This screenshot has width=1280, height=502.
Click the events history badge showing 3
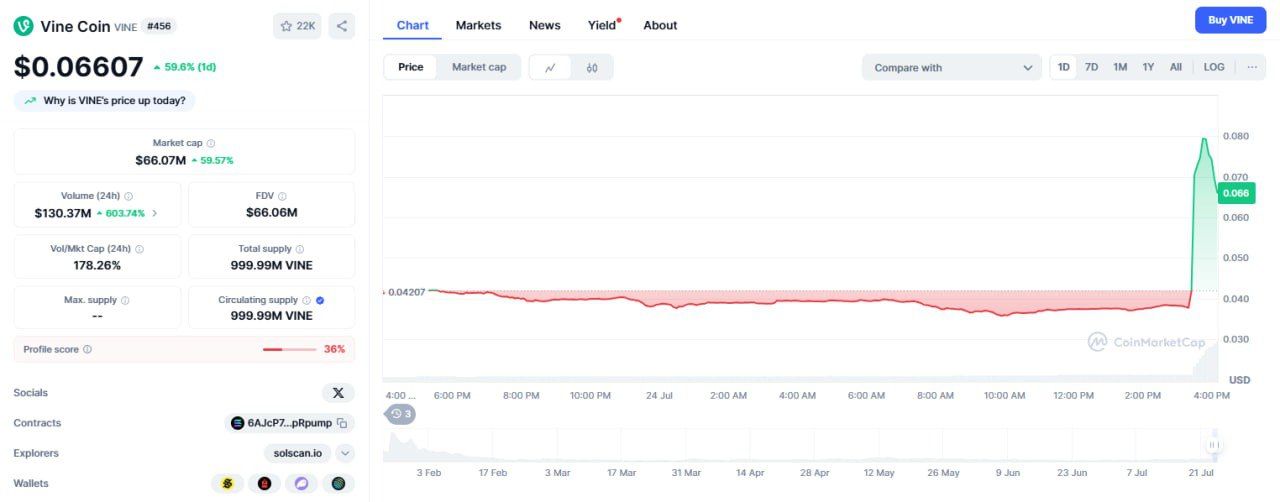coord(401,413)
